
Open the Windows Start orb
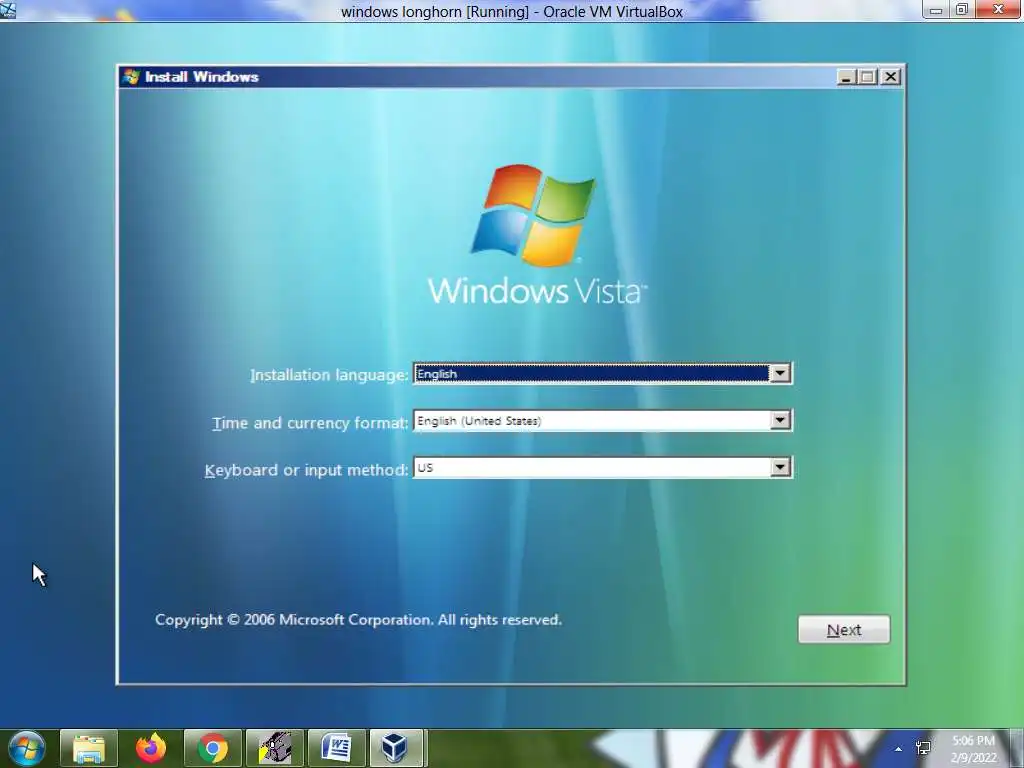27,748
